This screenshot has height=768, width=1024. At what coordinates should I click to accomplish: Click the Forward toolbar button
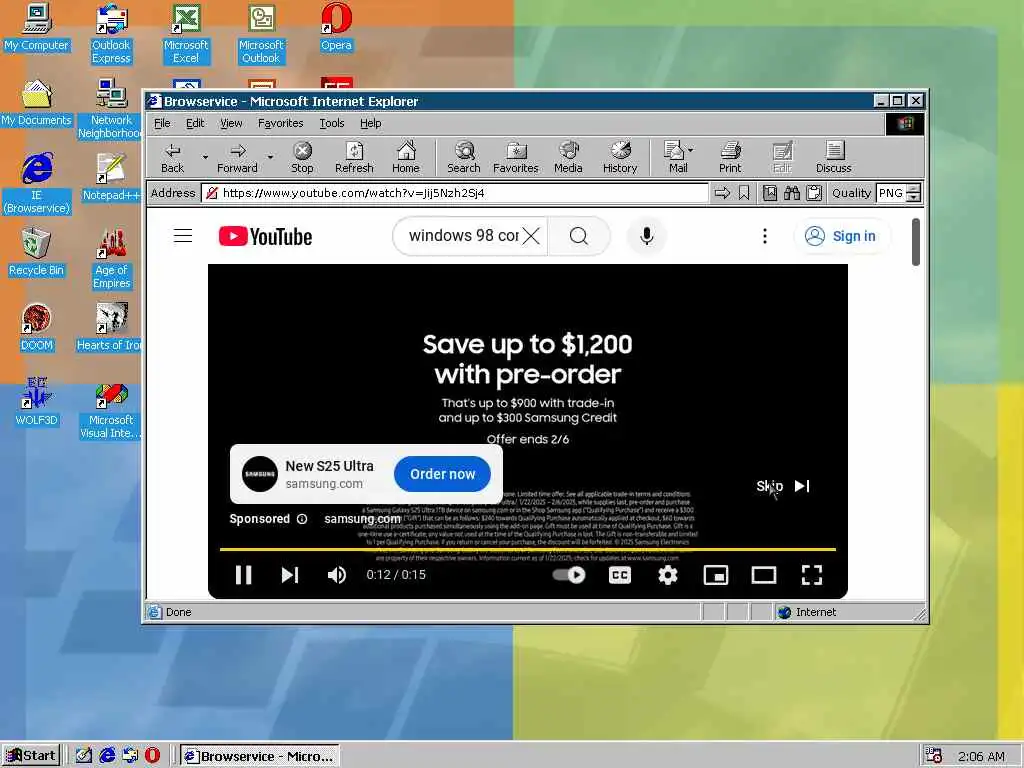coord(238,158)
